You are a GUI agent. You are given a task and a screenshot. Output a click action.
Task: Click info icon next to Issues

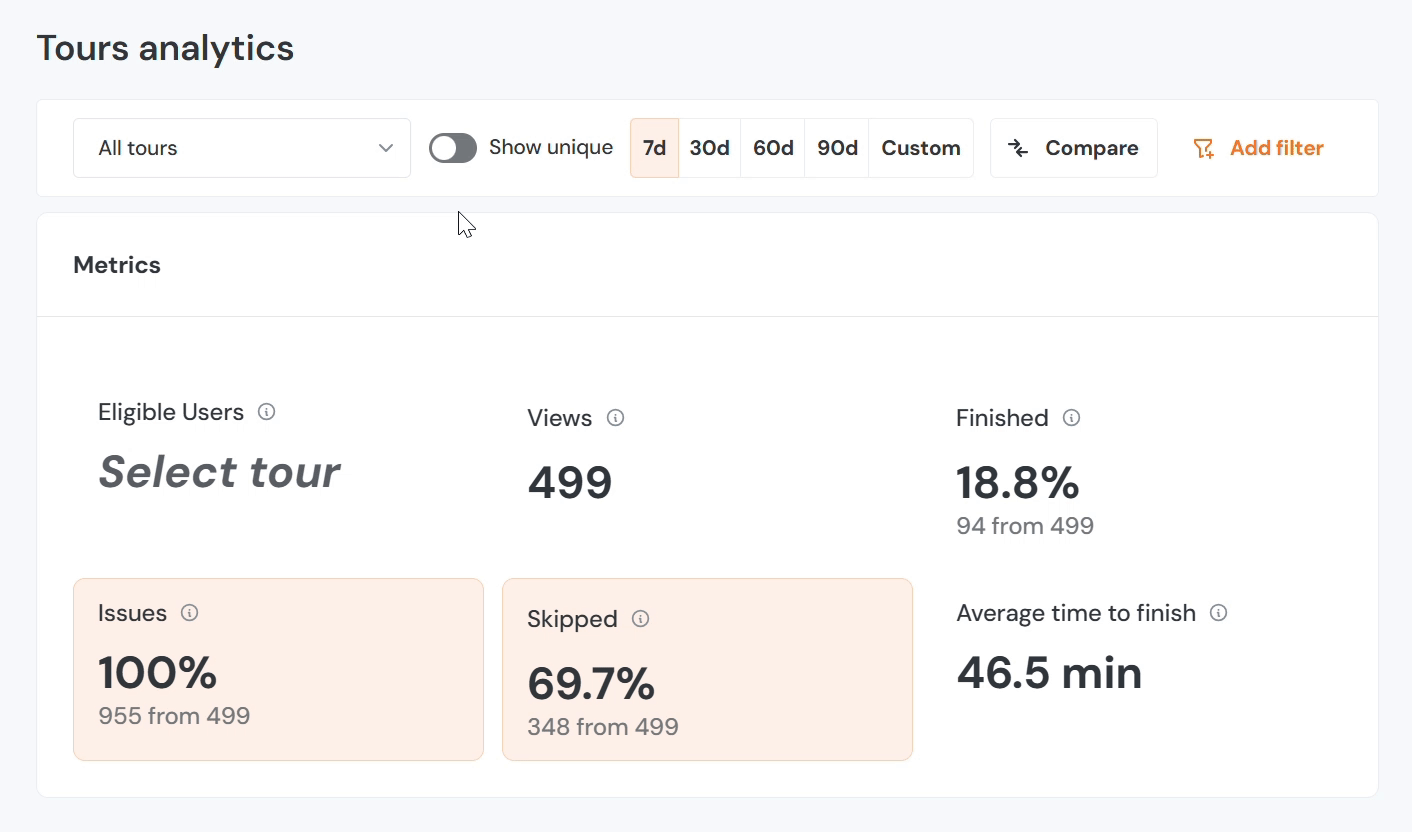click(190, 613)
